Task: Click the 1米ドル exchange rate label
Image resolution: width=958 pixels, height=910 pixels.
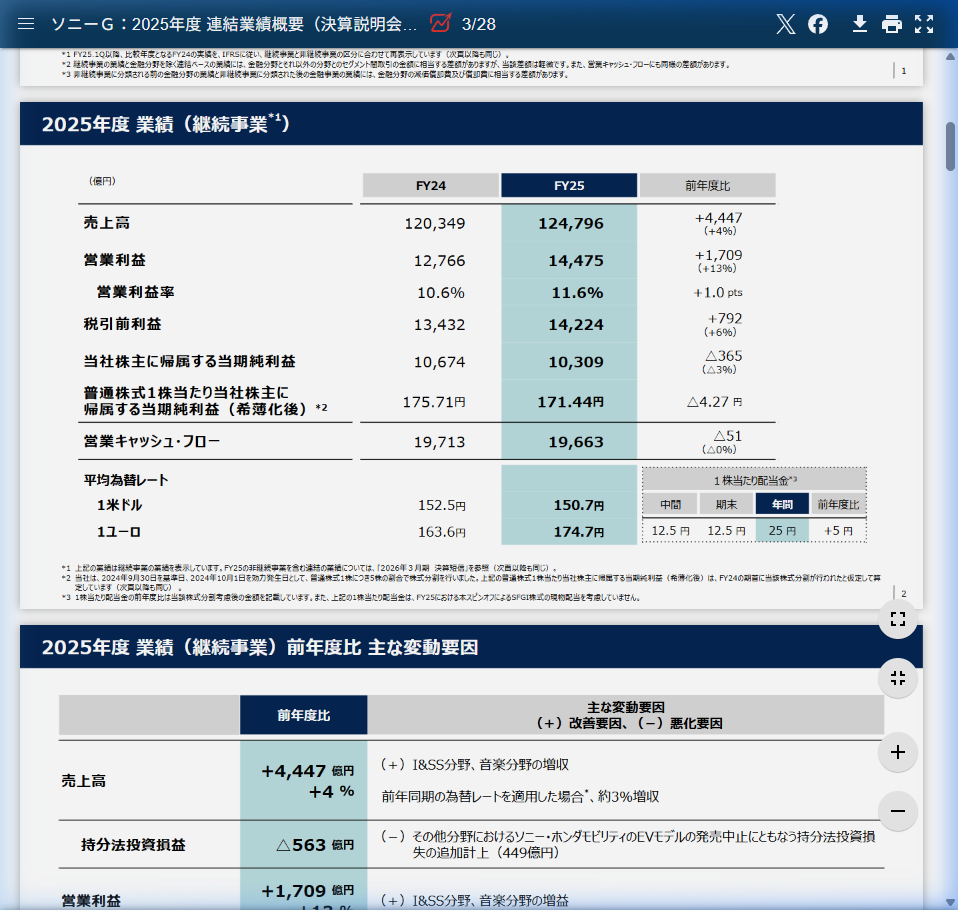Action: (119, 505)
